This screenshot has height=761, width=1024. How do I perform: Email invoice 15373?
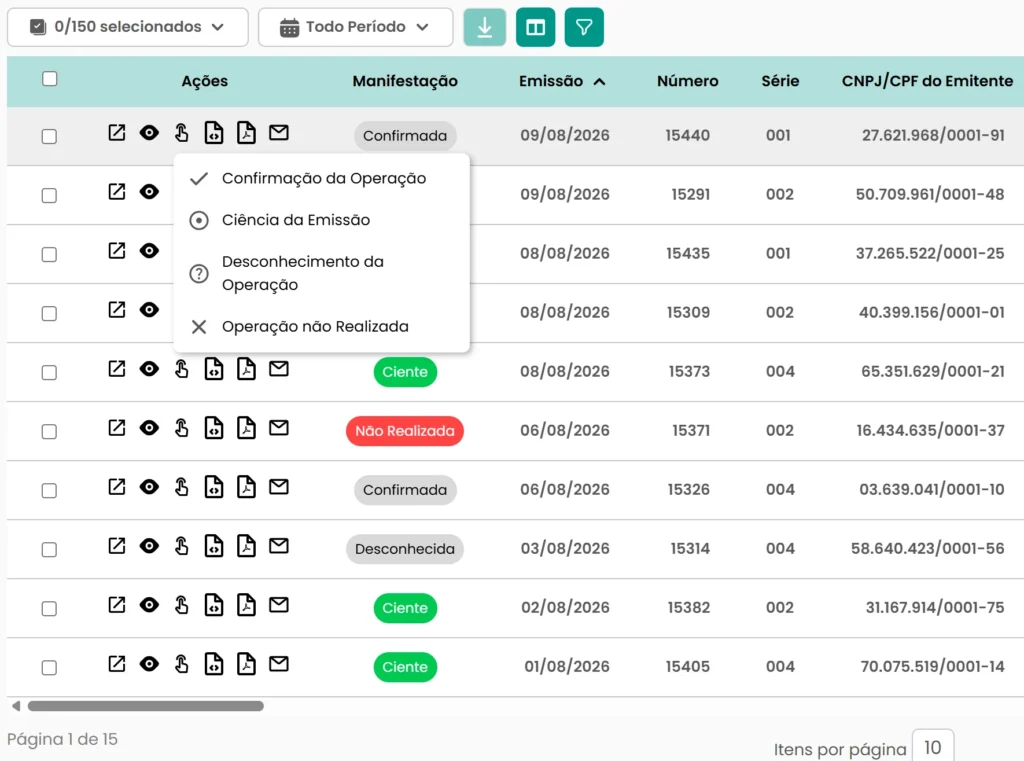(x=279, y=369)
